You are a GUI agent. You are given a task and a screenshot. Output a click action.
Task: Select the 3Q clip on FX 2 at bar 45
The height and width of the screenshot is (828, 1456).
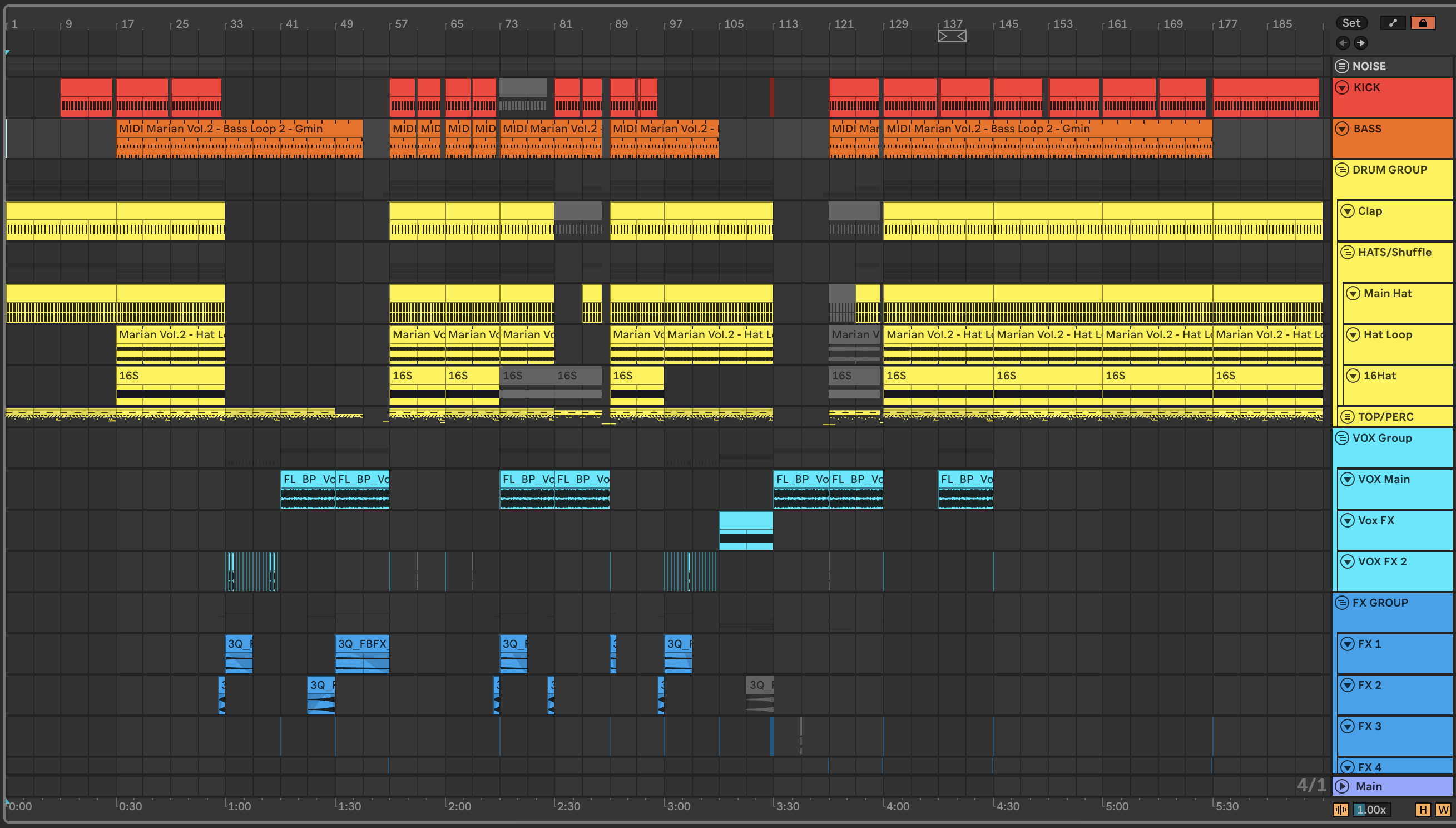pos(321,695)
